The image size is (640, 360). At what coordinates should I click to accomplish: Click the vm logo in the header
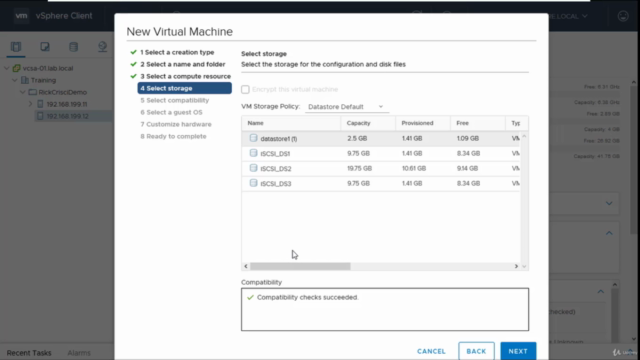(21, 16)
